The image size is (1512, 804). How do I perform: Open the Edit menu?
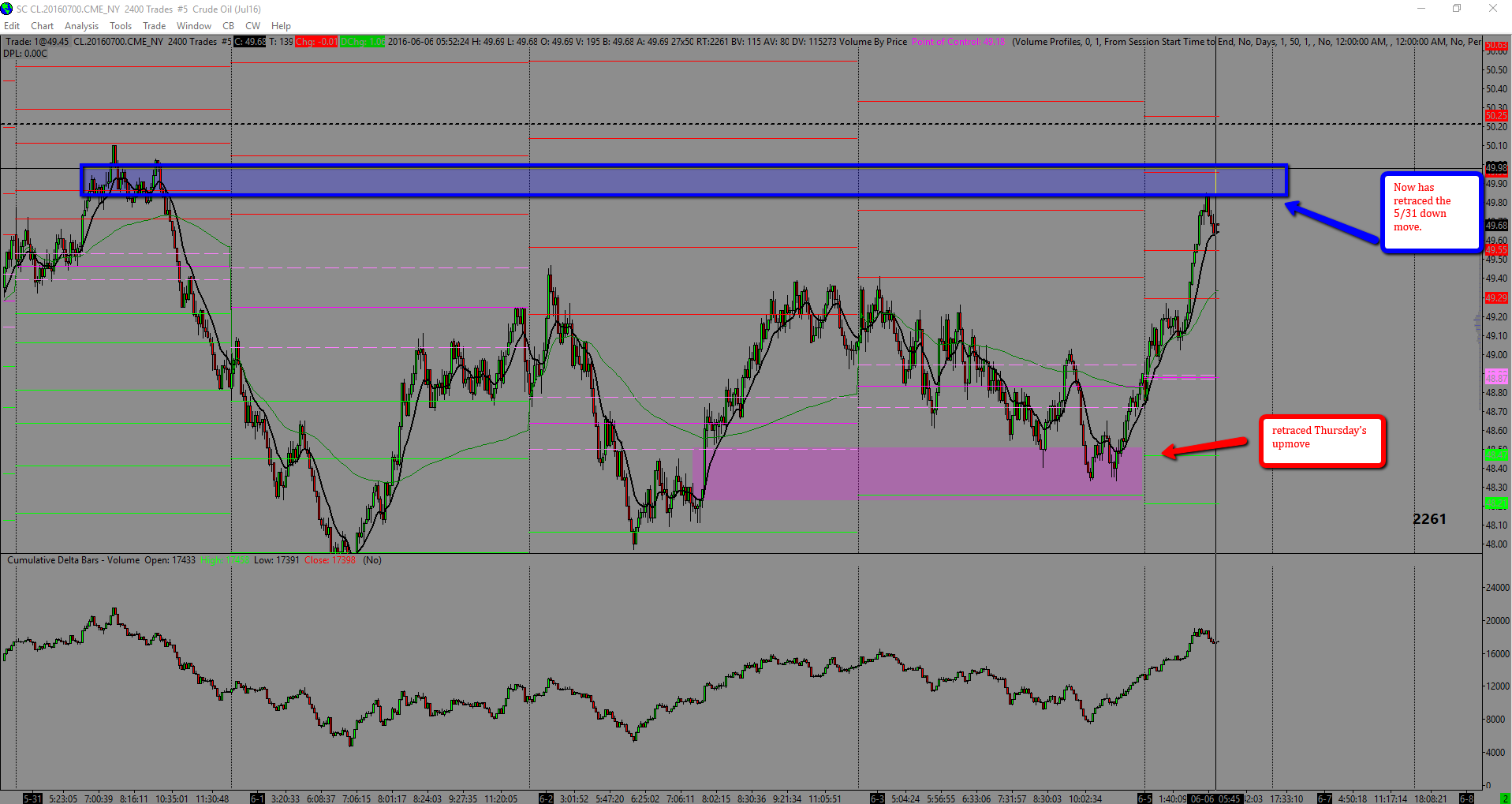(x=12, y=26)
